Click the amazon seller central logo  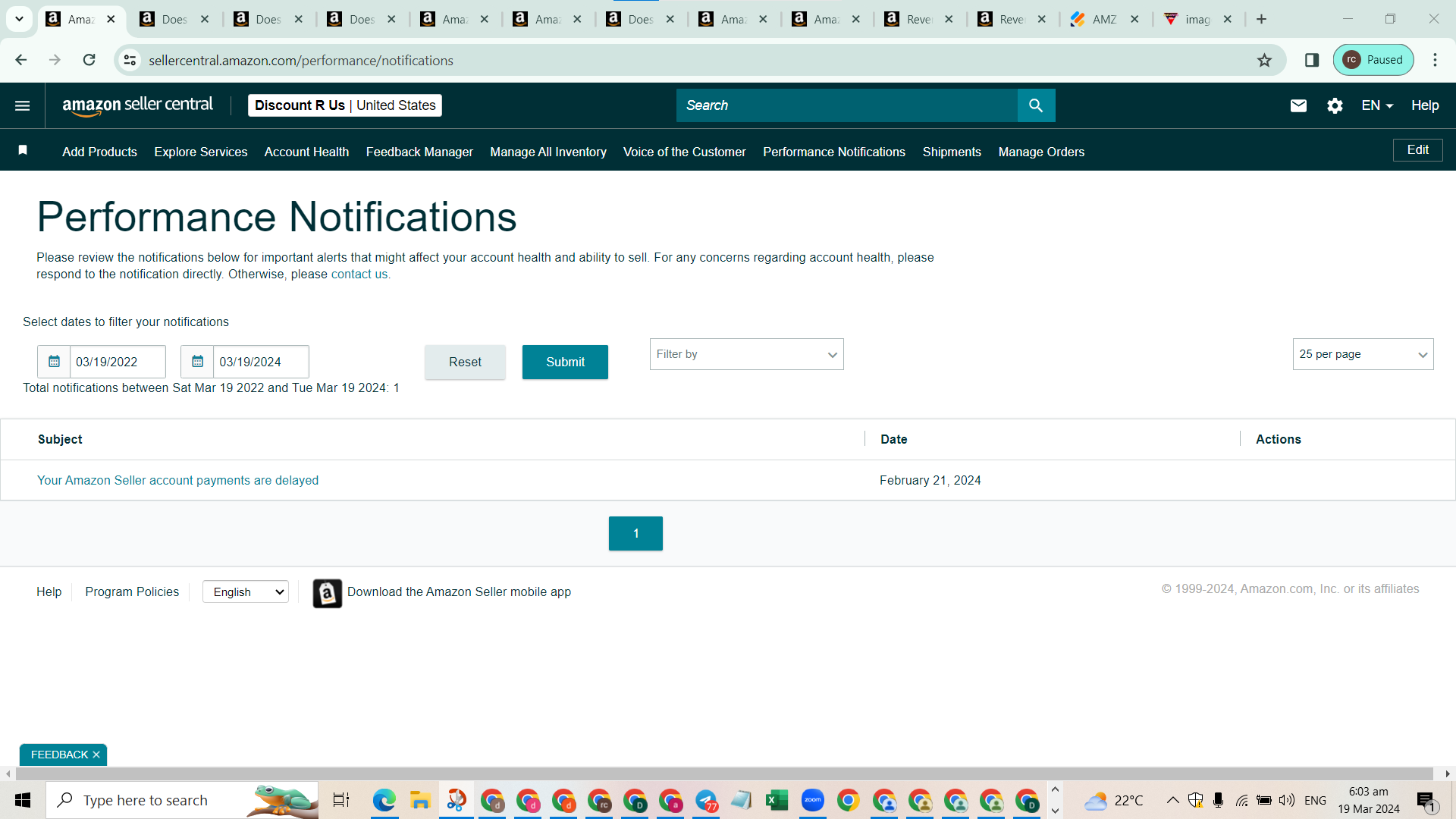(x=138, y=105)
